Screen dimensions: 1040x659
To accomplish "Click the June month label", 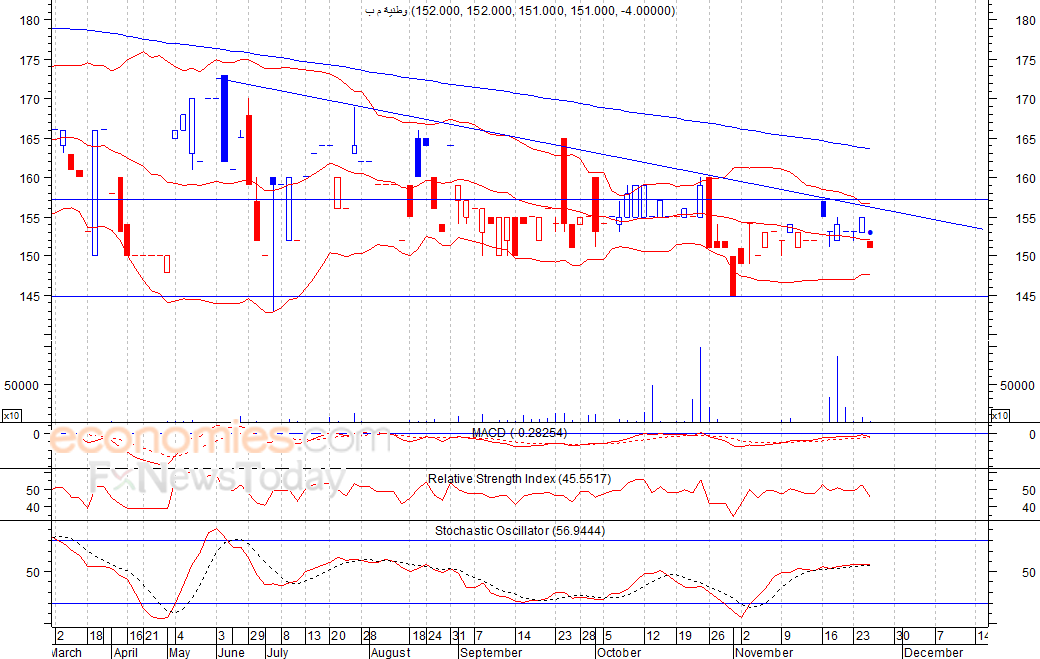I will click(231, 652).
